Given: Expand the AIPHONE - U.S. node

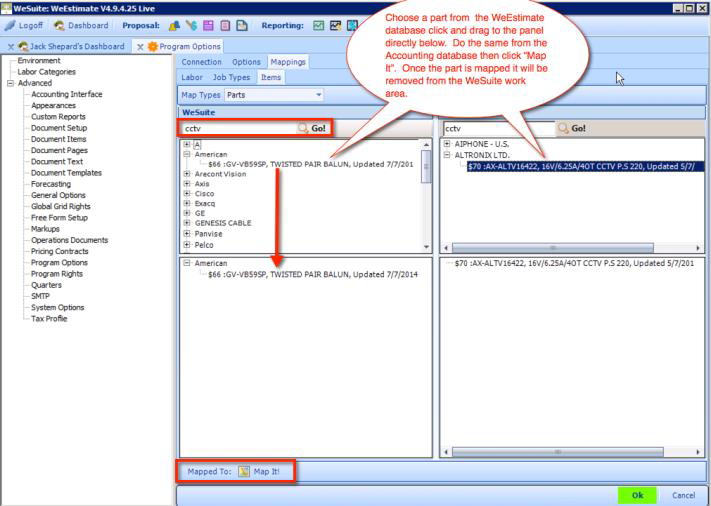Looking at the screenshot, I should [447, 144].
